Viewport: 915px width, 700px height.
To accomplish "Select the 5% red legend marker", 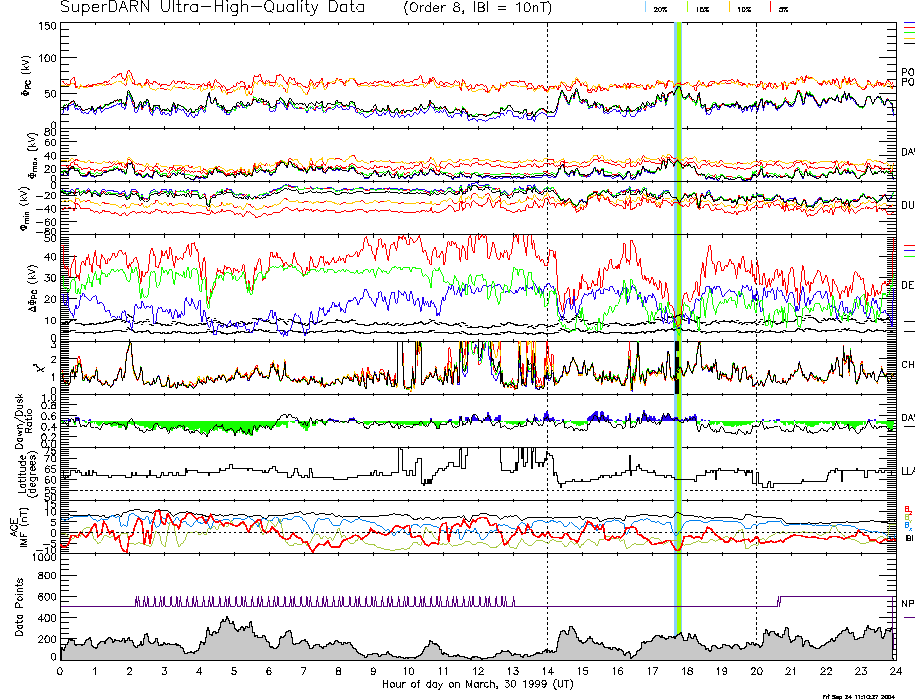I will coord(771,8).
